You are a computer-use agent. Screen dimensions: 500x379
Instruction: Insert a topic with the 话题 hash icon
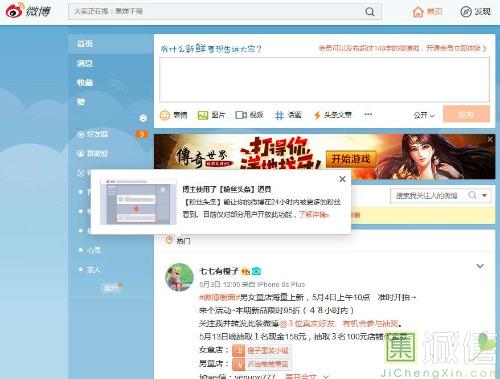[288, 115]
